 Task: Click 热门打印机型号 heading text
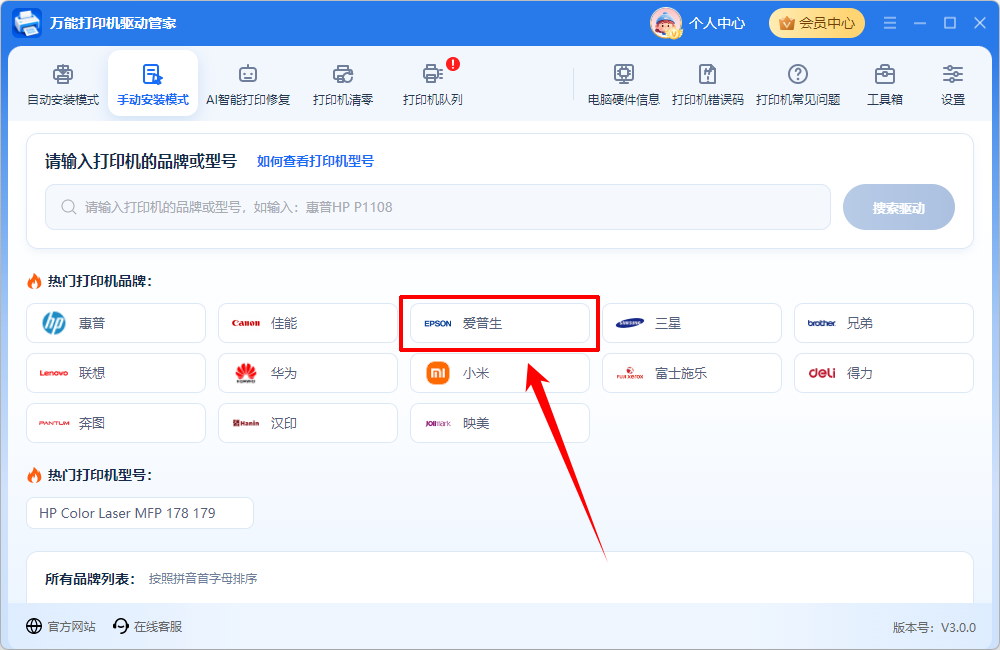(x=99, y=475)
